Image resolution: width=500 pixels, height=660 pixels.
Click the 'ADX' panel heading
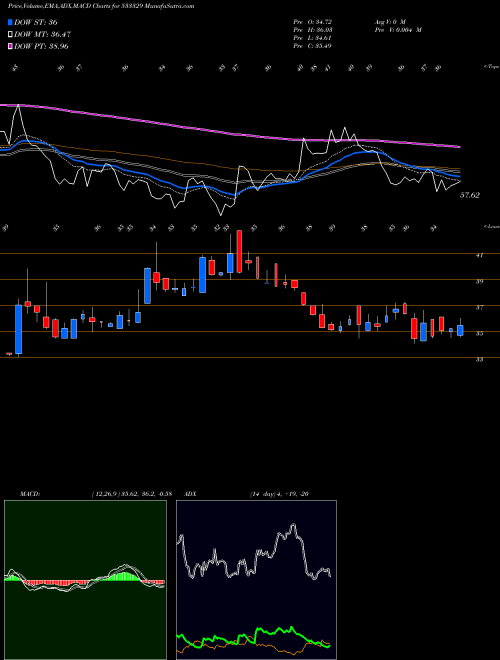[x=190, y=494]
